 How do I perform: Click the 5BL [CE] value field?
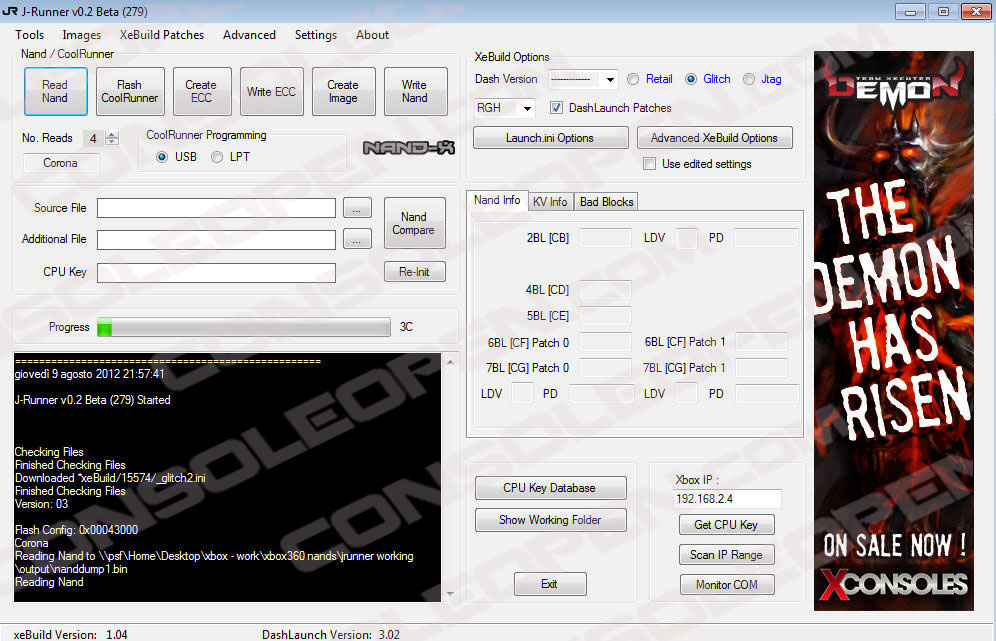pos(605,316)
